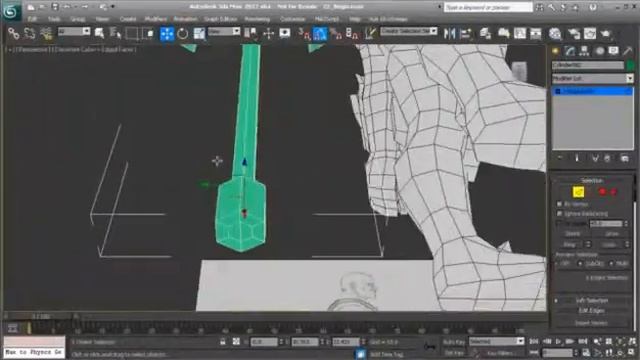
Task: Click Undo in the quick access bar
Action: coord(67,7)
